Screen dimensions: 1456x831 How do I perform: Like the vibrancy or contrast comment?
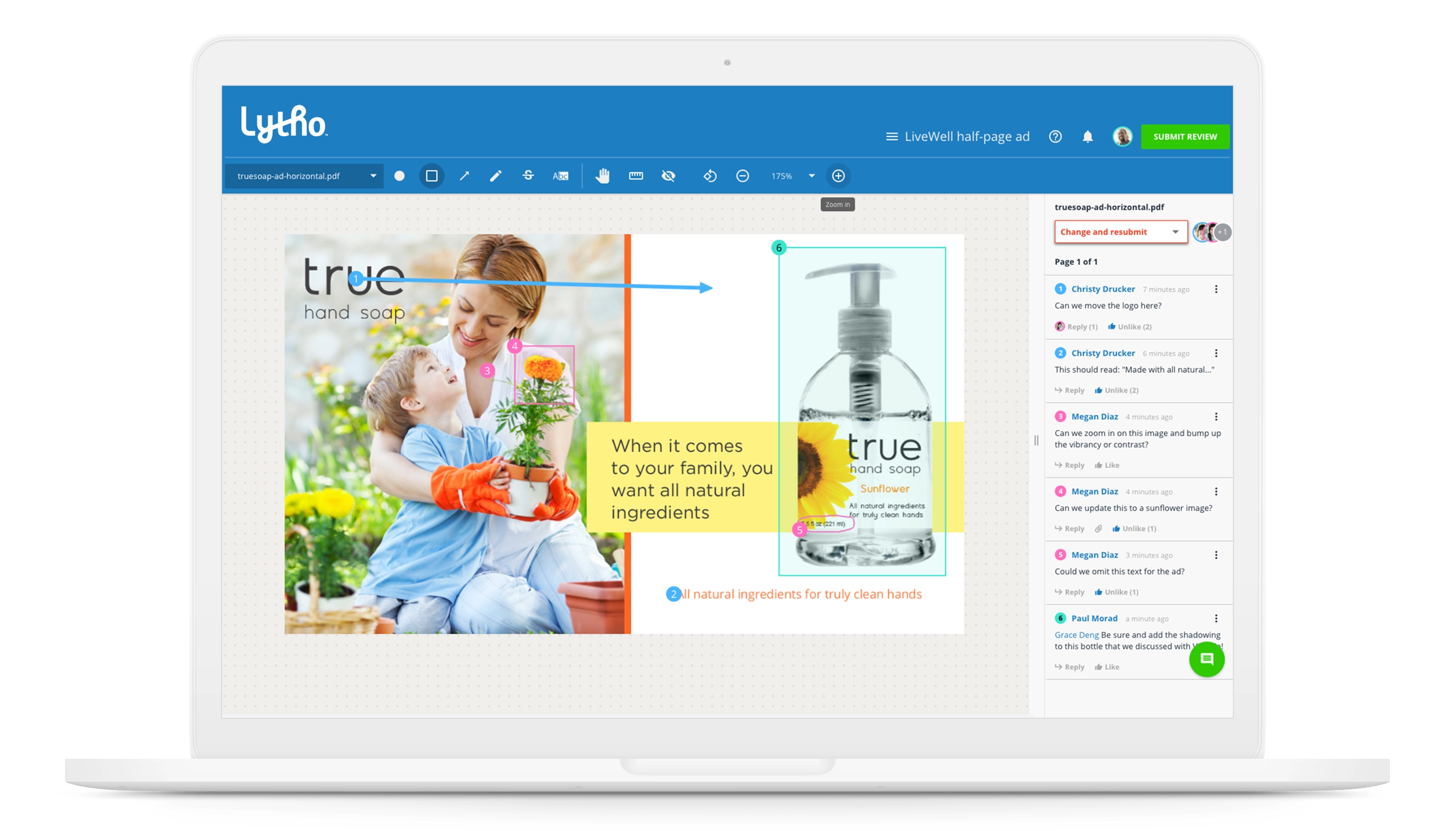(x=1107, y=465)
